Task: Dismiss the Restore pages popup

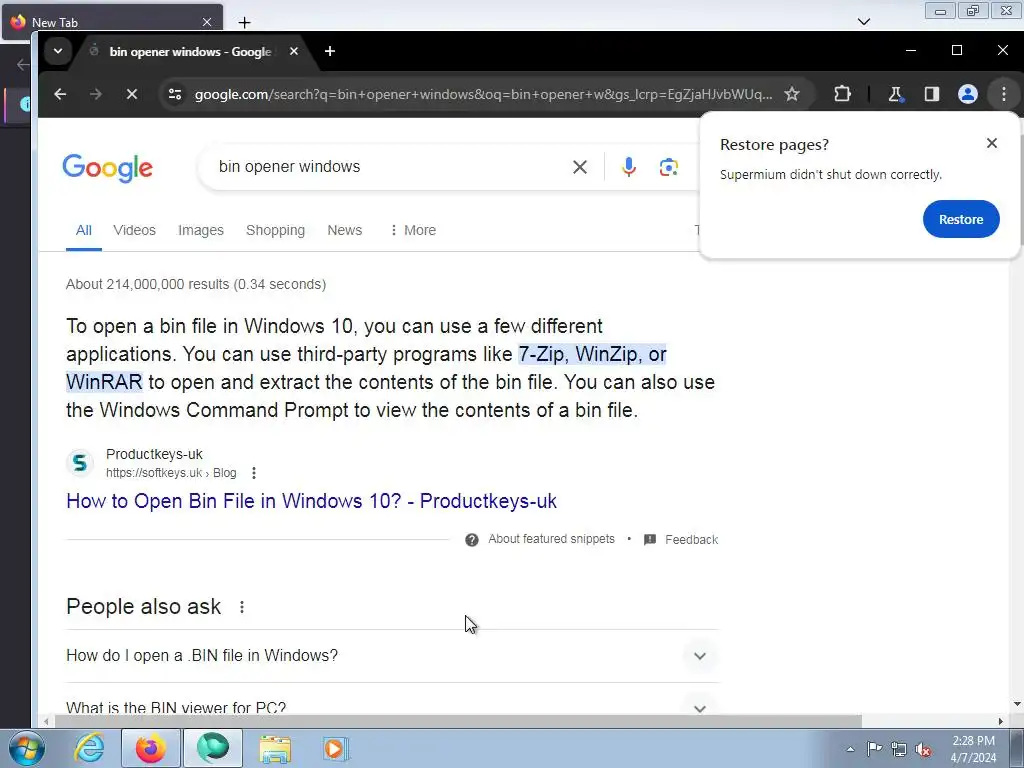Action: [x=992, y=143]
